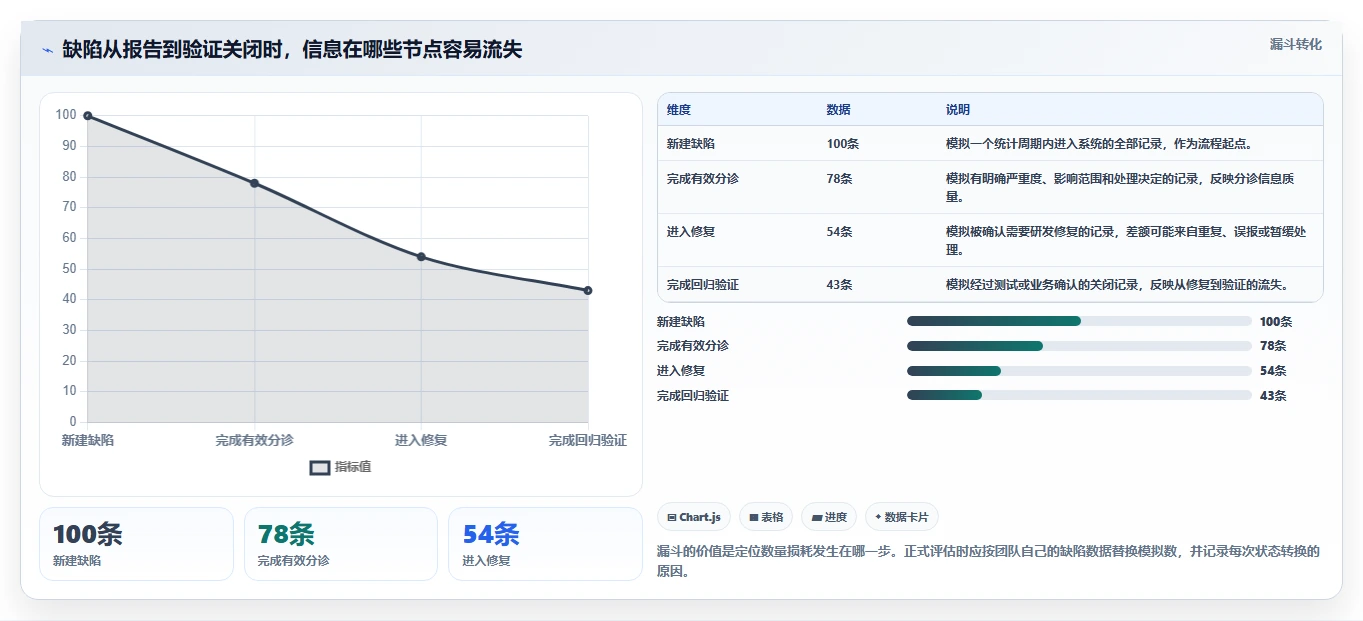Image resolution: width=1363 pixels, height=621 pixels.
Task: Click the chart data point at 43 for 完成回归验证
Action: click(x=588, y=291)
